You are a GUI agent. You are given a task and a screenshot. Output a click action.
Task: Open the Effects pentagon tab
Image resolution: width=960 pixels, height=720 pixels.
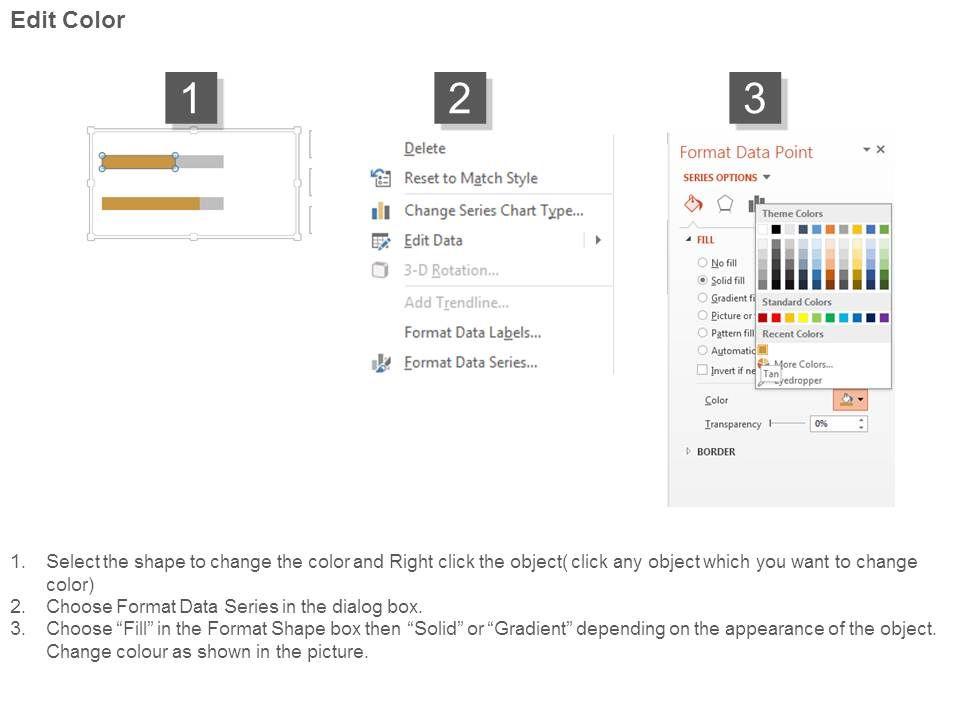[x=725, y=203]
